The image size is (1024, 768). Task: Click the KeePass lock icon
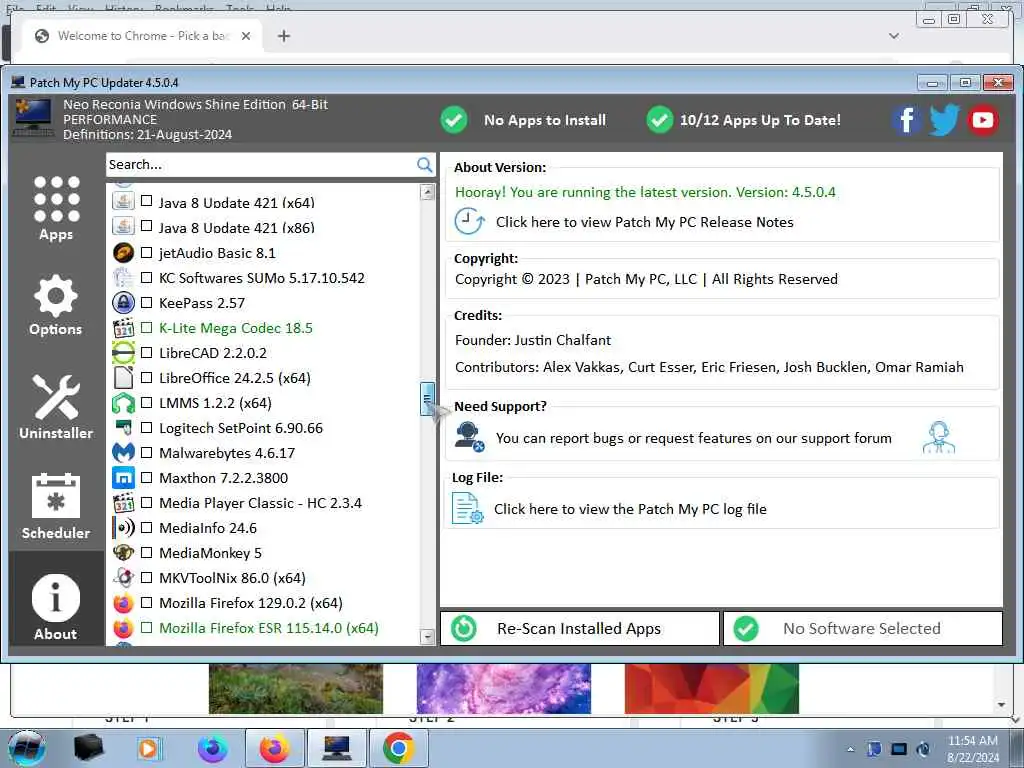click(x=123, y=302)
